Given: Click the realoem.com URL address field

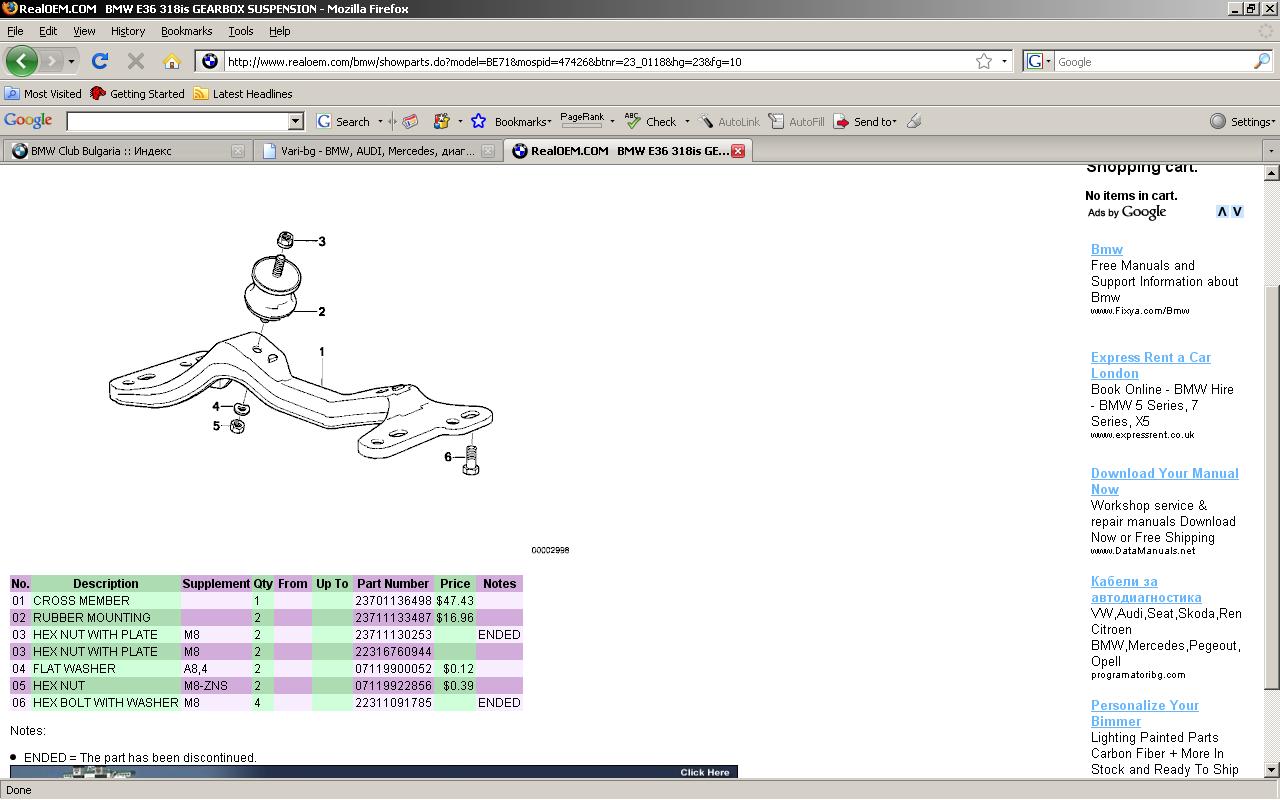Looking at the screenshot, I should point(598,61).
